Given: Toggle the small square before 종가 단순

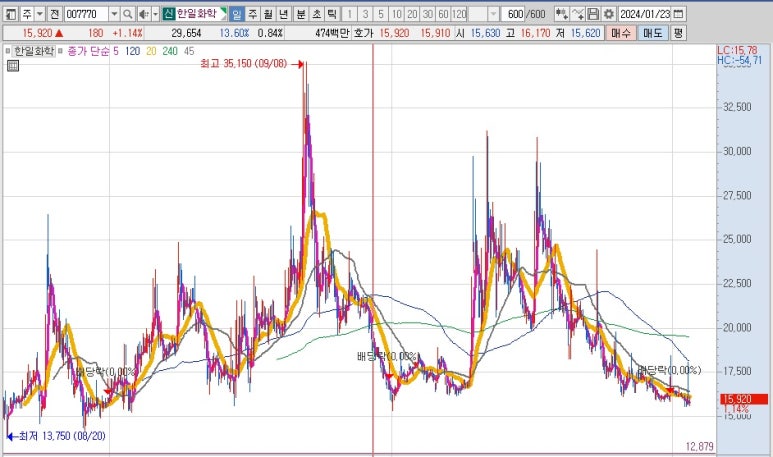Looking at the screenshot, I should pos(60,51).
